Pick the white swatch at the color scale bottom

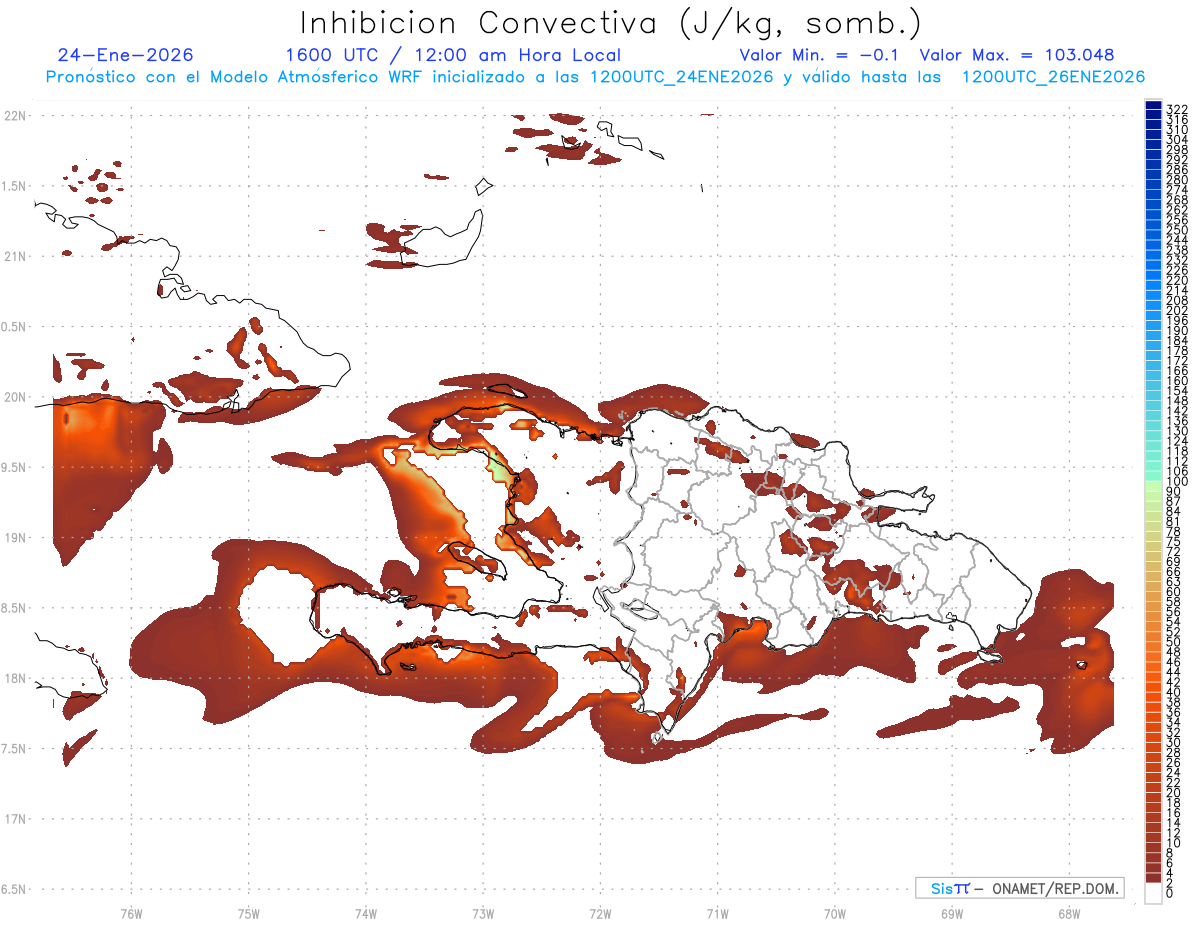tap(1153, 894)
